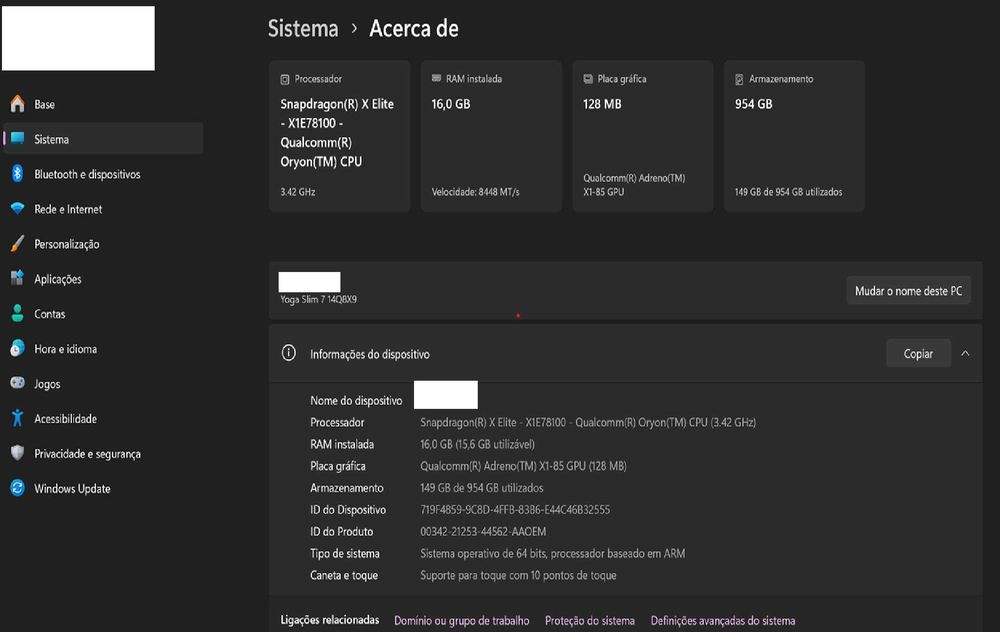Open Contas settings

(103, 313)
